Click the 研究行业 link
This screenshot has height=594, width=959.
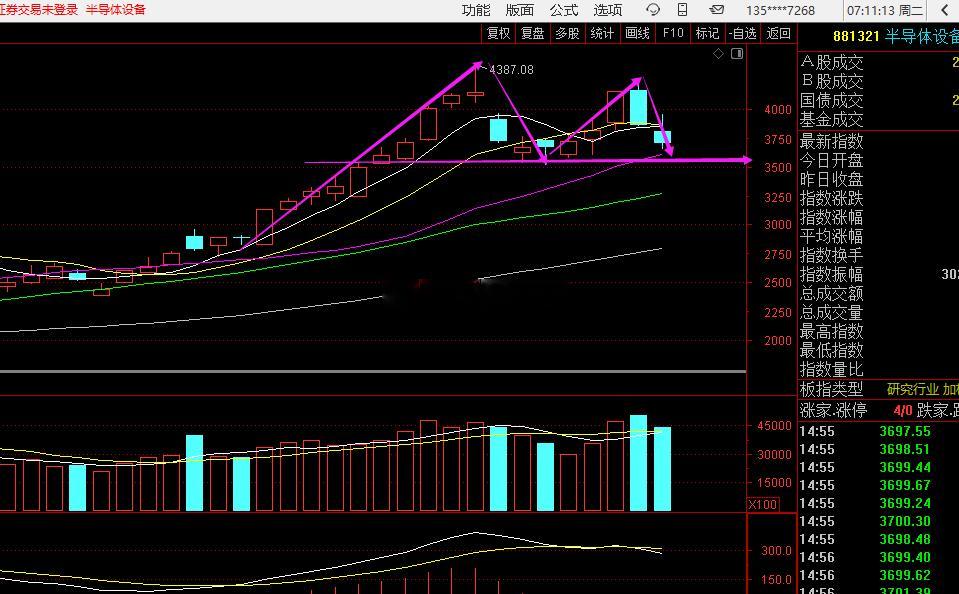(913, 390)
